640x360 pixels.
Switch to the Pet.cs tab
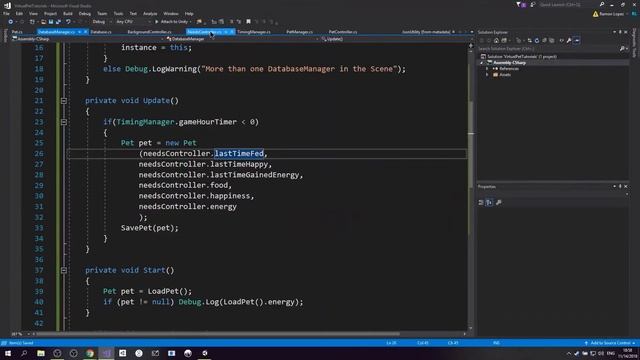tap(17, 32)
